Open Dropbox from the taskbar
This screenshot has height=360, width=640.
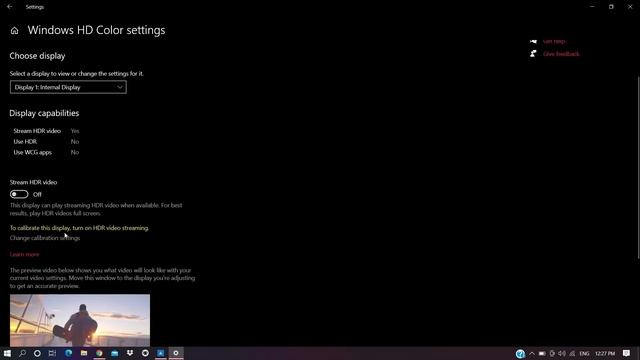point(130,353)
